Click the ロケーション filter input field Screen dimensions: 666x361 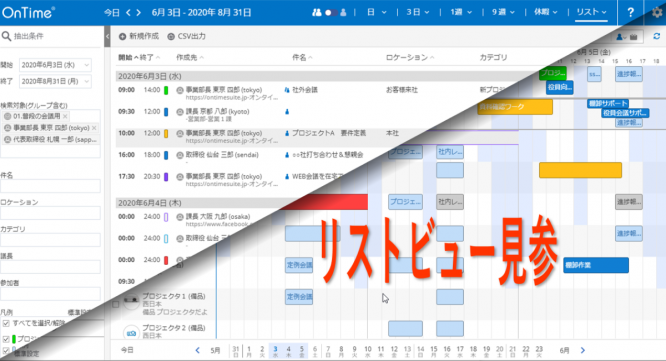click(x=50, y=213)
